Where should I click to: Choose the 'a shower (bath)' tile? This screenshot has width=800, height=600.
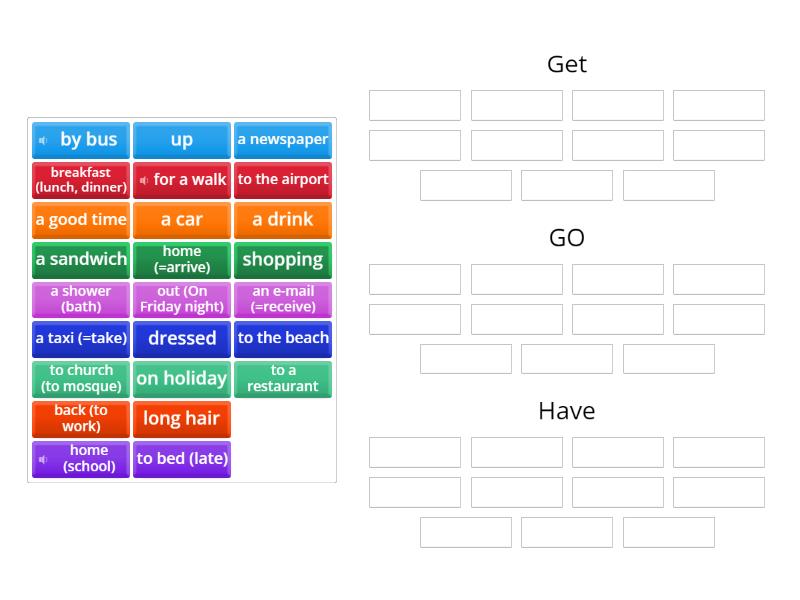pyautogui.click(x=80, y=299)
